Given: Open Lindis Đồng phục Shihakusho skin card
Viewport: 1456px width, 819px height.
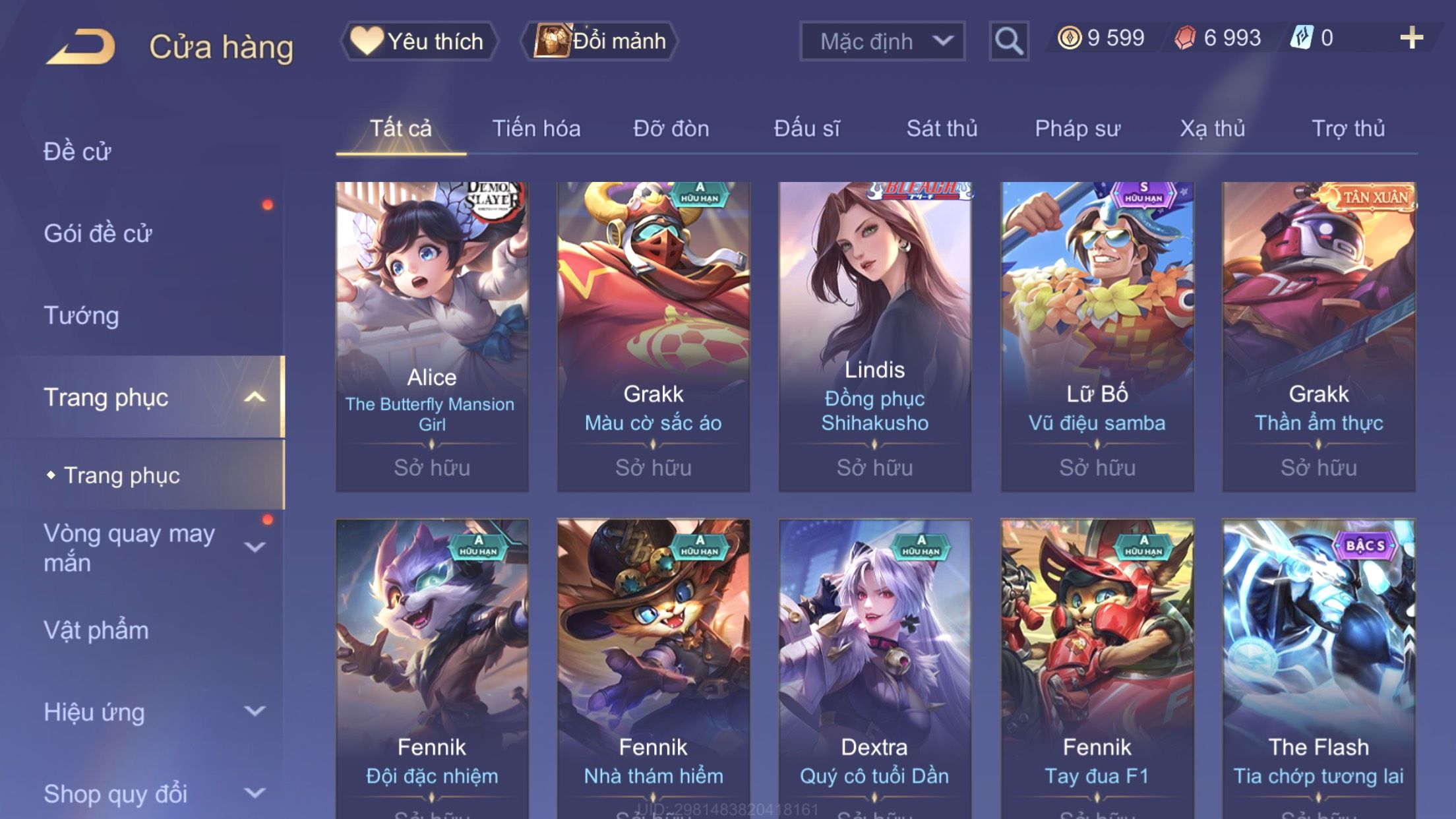Looking at the screenshot, I should [x=875, y=336].
